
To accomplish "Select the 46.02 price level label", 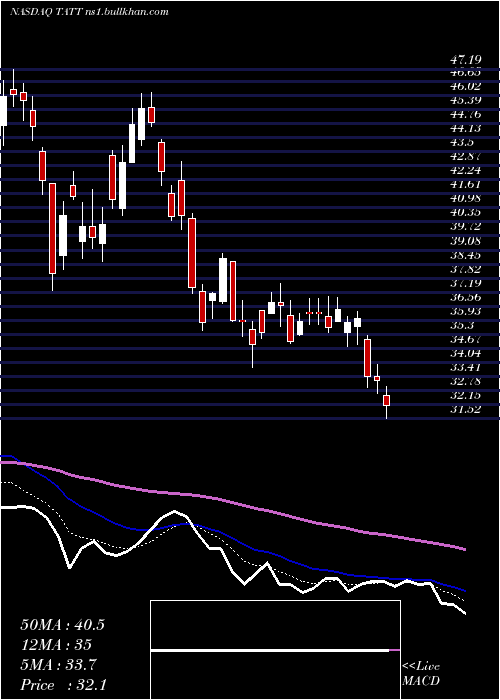I will click(465, 87).
